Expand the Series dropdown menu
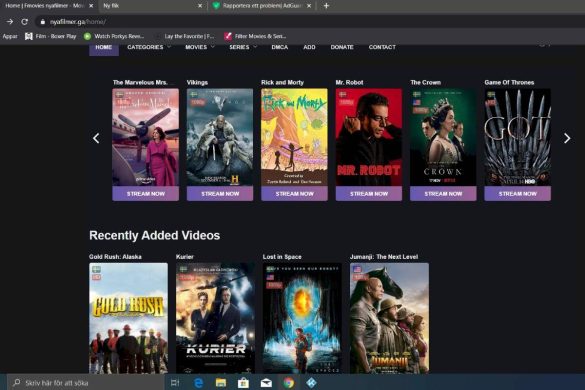This screenshot has height=390, width=585. point(243,47)
